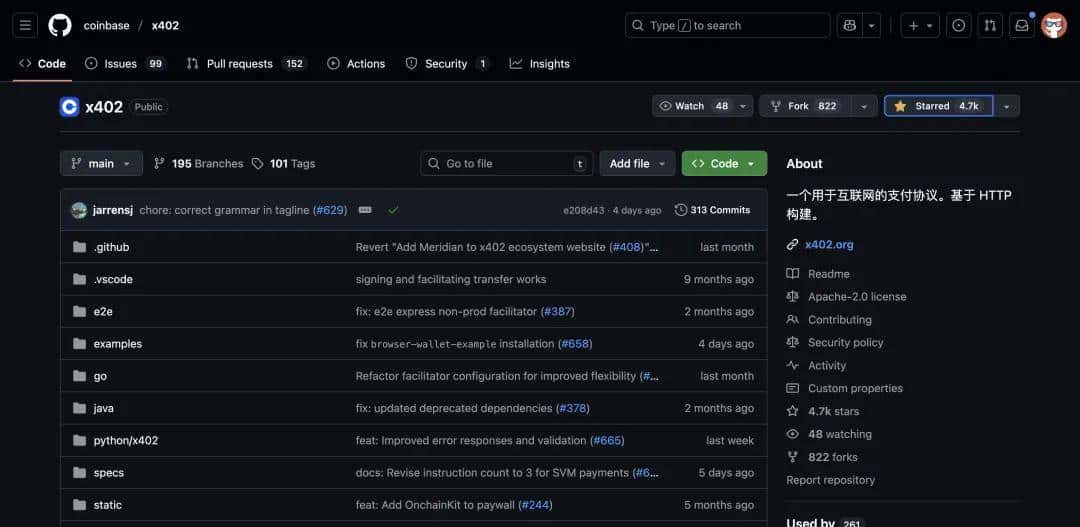1080x527 pixels.
Task: Click the e2e folder icon
Action: [x=79, y=311]
